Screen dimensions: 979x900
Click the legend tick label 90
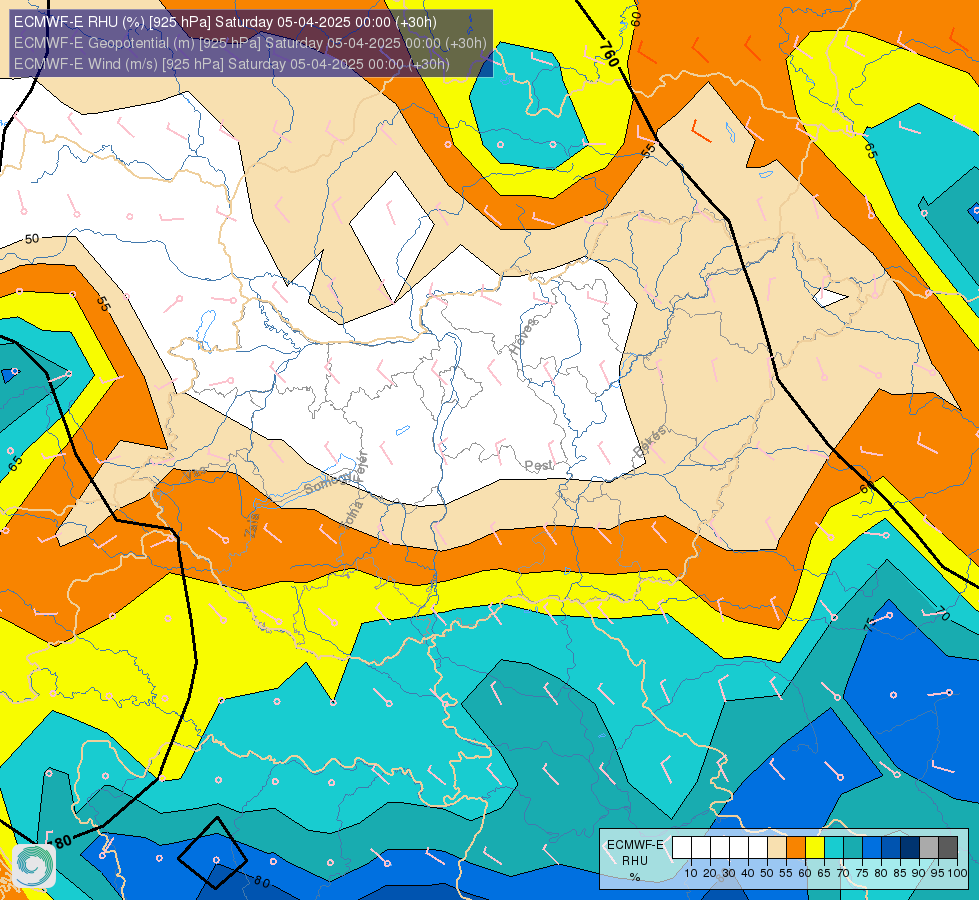point(918,873)
